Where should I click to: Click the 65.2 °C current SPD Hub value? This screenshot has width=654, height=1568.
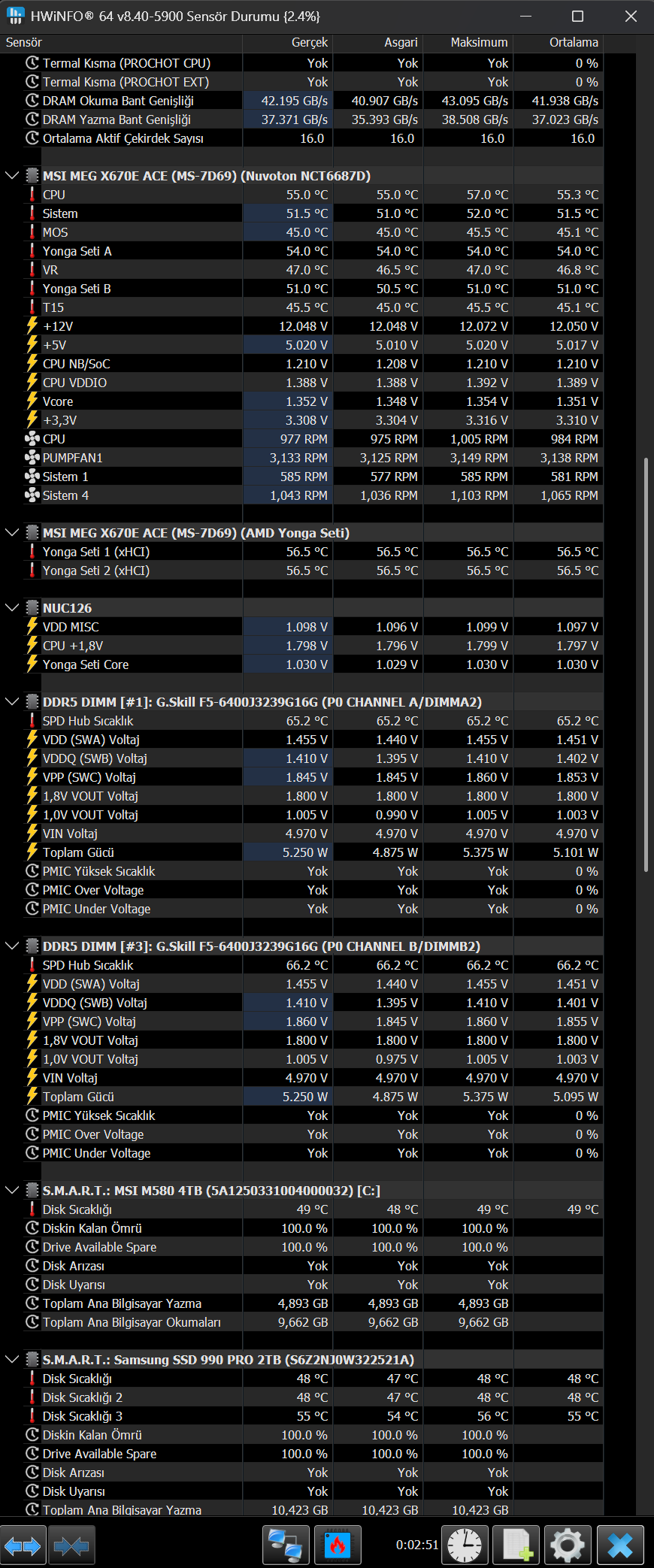[x=307, y=721]
